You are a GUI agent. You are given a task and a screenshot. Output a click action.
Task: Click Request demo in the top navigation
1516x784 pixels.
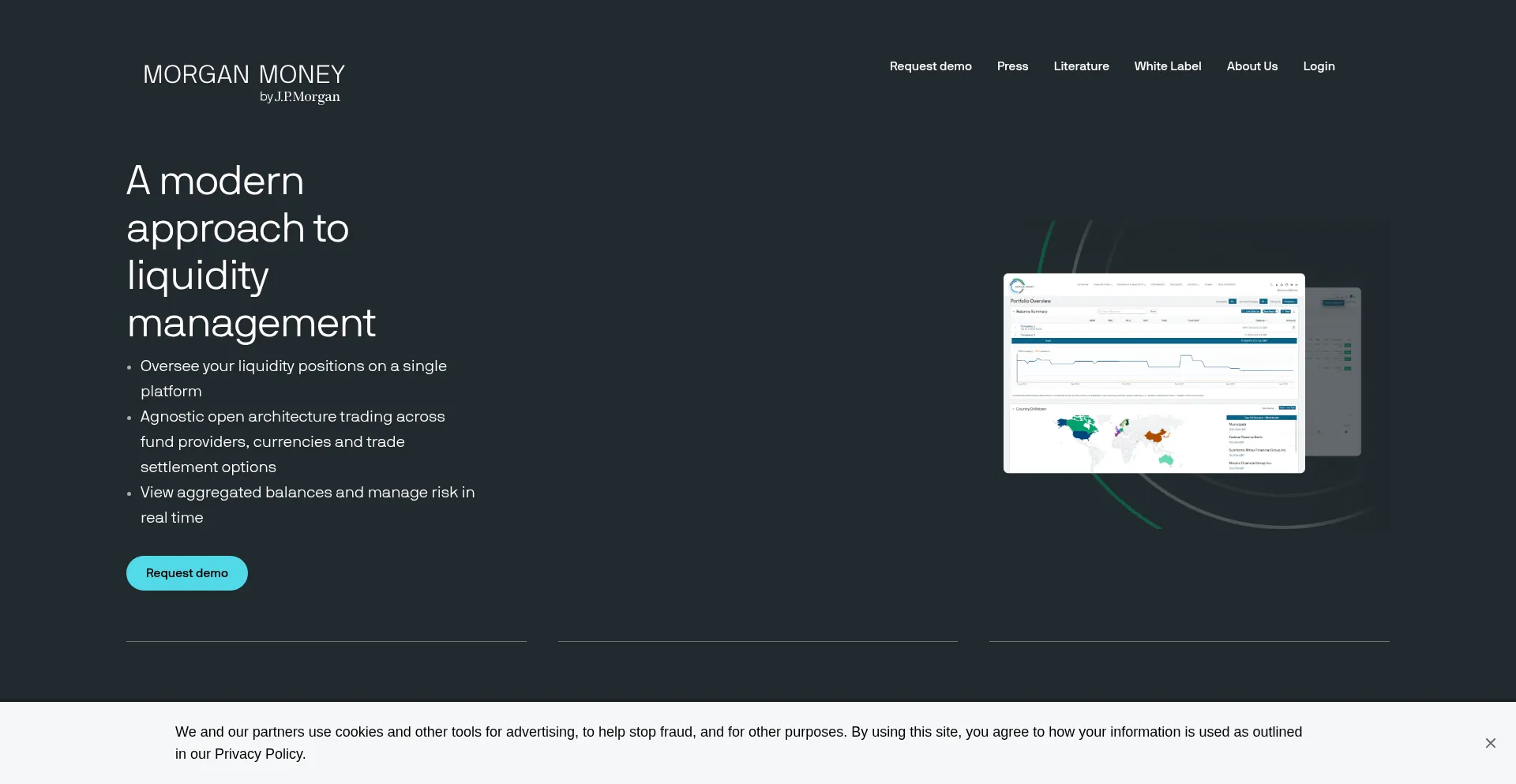[930, 66]
